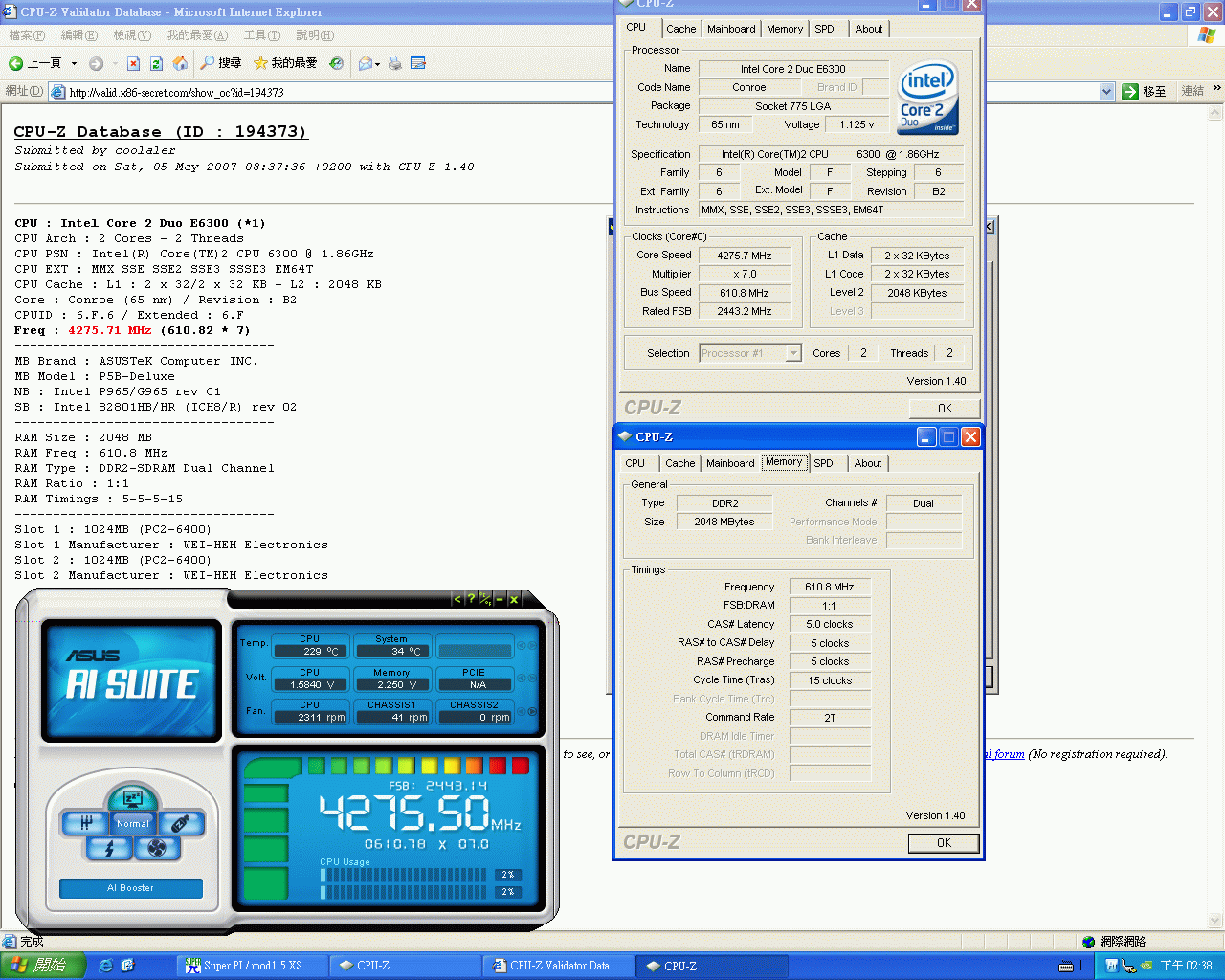Screen dimensions: 1225x980
Task: Open the CPU-Z Processor #1 selection dropdown
Action: click(793, 353)
